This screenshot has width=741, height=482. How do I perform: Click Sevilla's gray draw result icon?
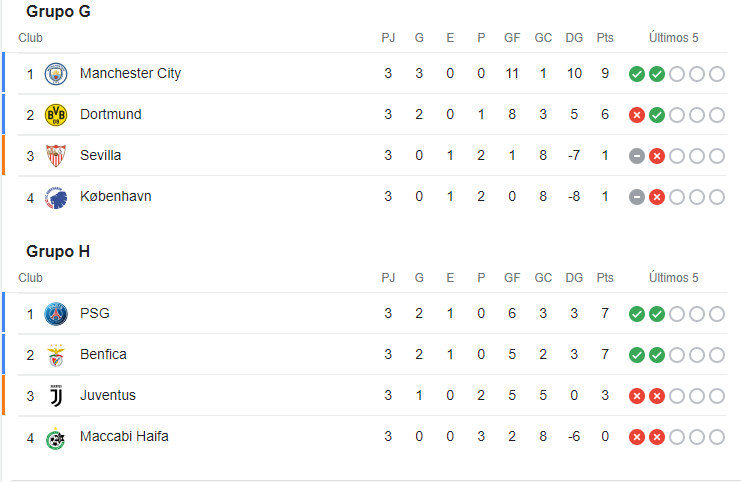pos(636,156)
